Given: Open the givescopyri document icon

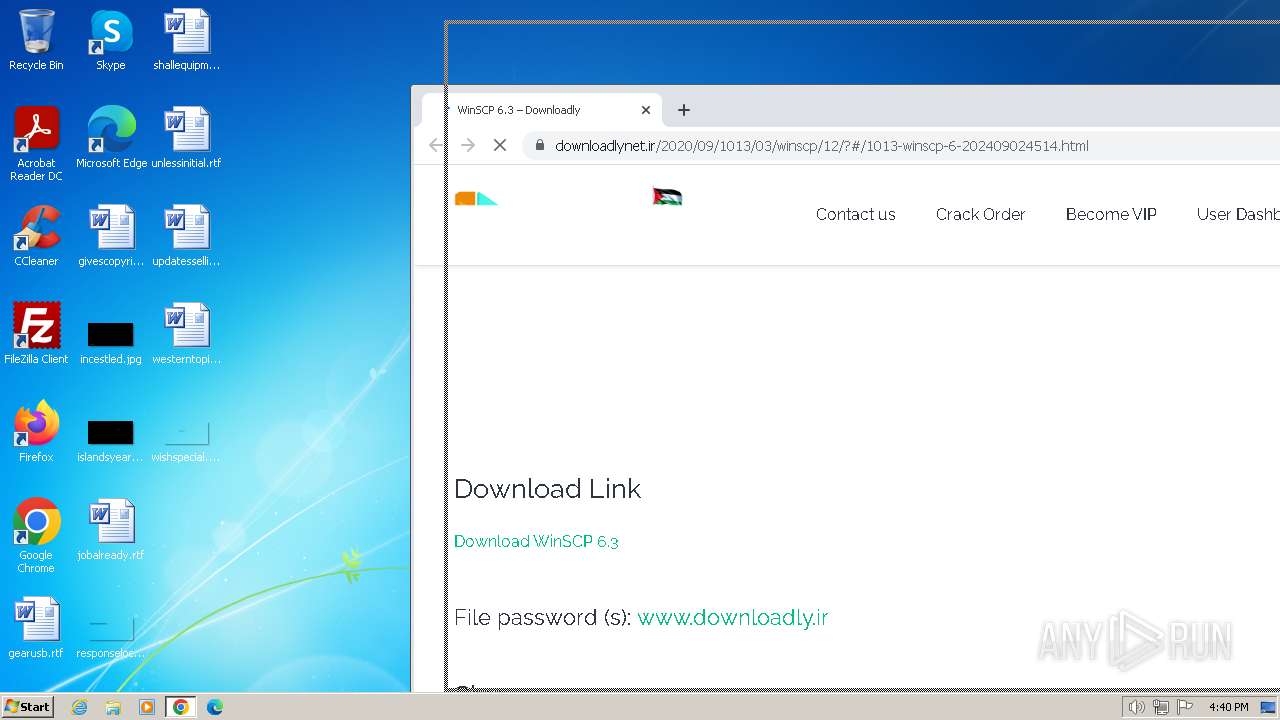Looking at the screenshot, I should tap(111, 236).
